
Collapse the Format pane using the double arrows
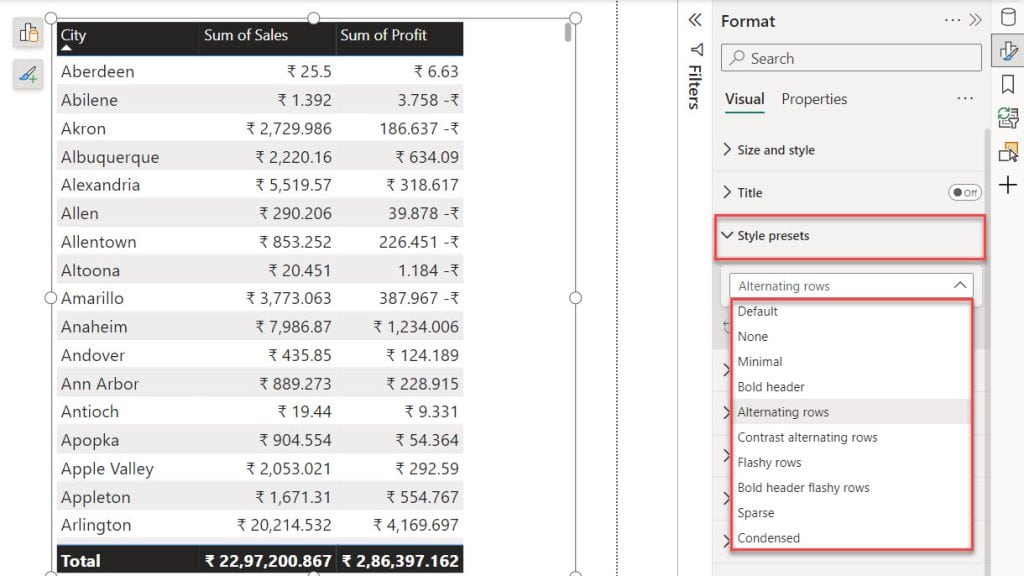pyautogui.click(x=975, y=20)
